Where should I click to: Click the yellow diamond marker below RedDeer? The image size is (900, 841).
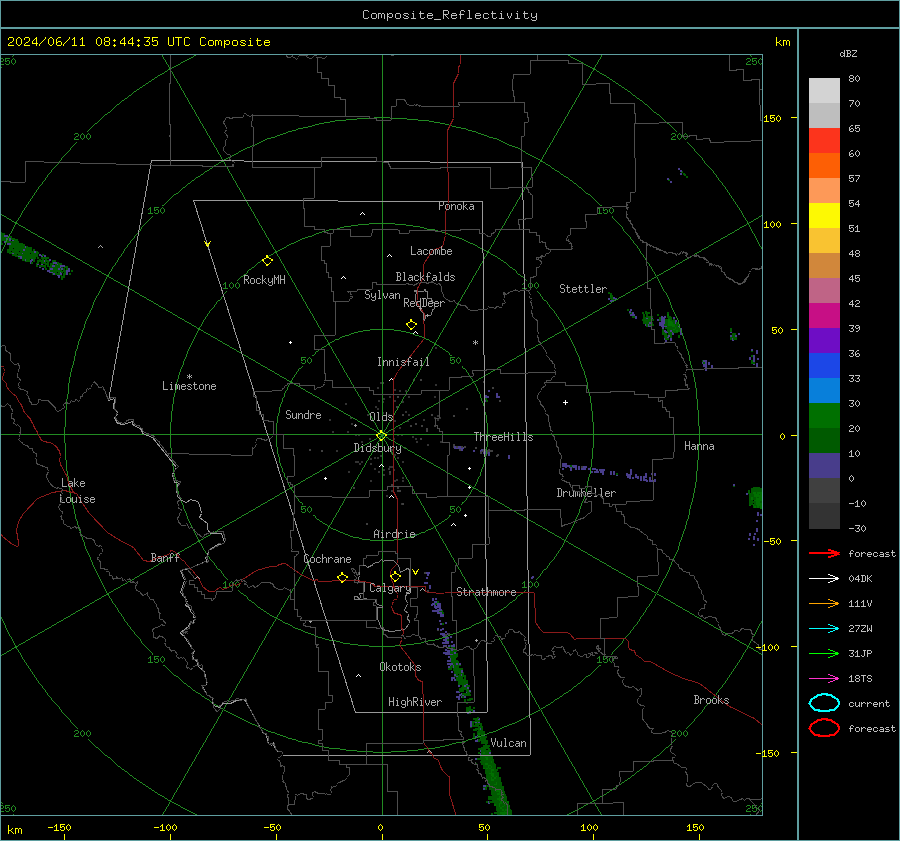pos(411,325)
